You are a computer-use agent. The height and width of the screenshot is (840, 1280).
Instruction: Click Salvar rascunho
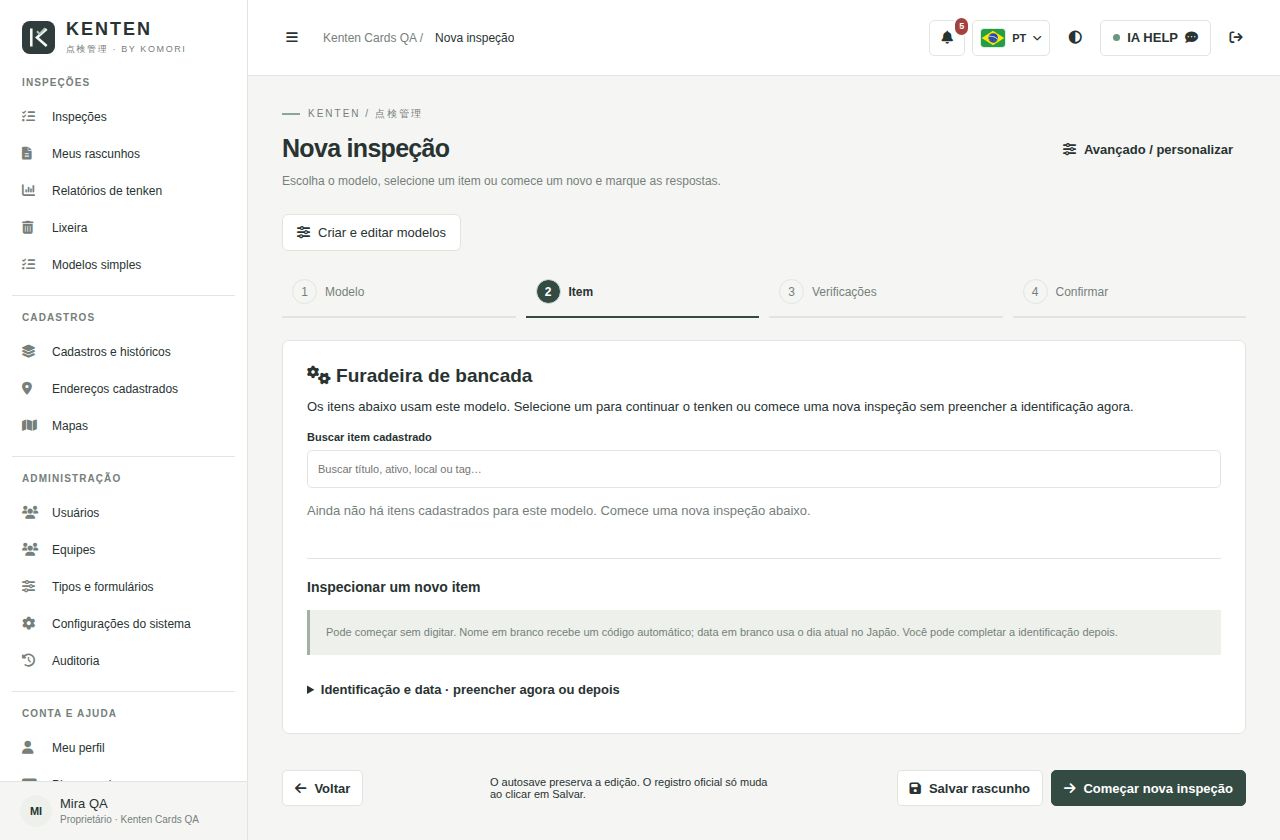[x=969, y=788]
